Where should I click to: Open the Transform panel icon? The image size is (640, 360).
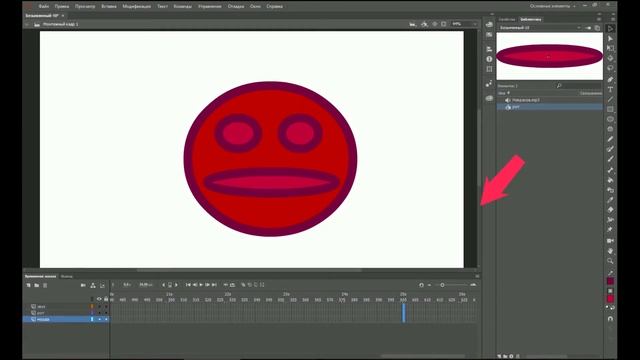tap(489, 69)
